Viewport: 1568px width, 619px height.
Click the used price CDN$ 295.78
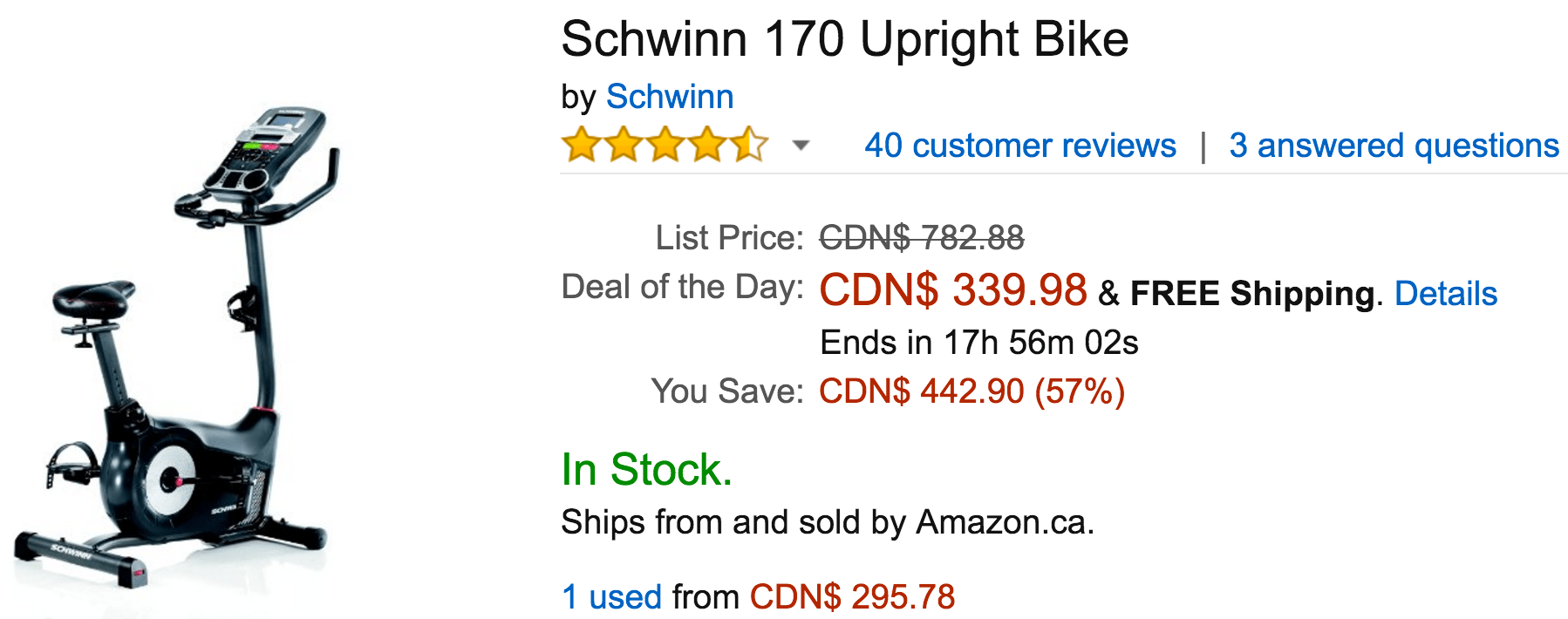point(852,597)
